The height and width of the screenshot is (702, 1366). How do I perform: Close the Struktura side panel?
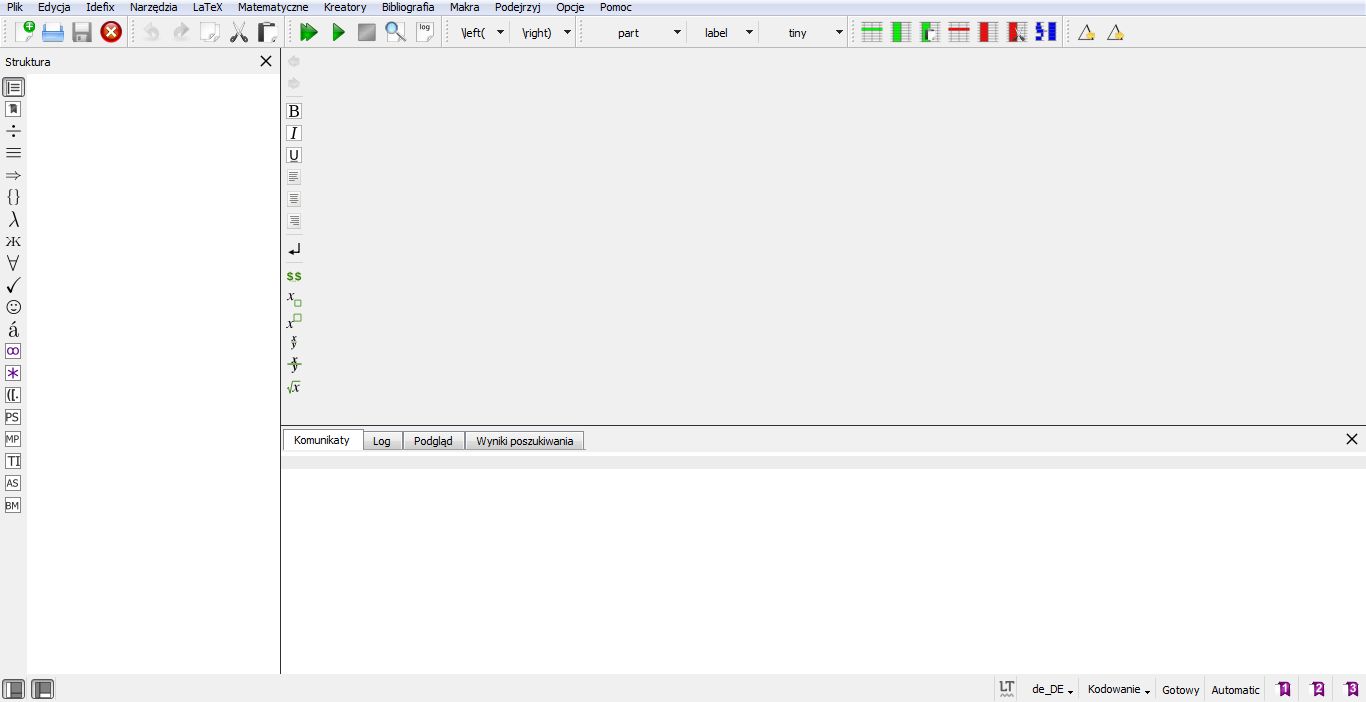pos(266,61)
